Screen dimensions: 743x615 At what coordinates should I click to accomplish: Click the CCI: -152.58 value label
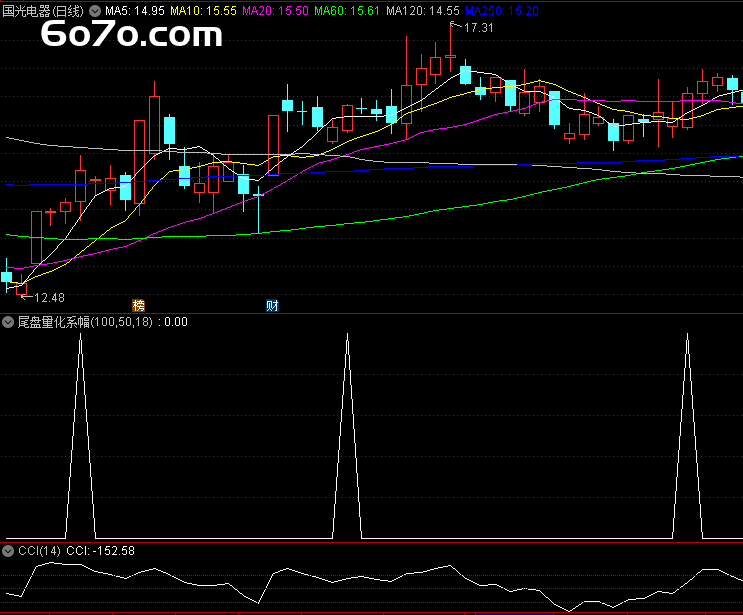coord(100,551)
